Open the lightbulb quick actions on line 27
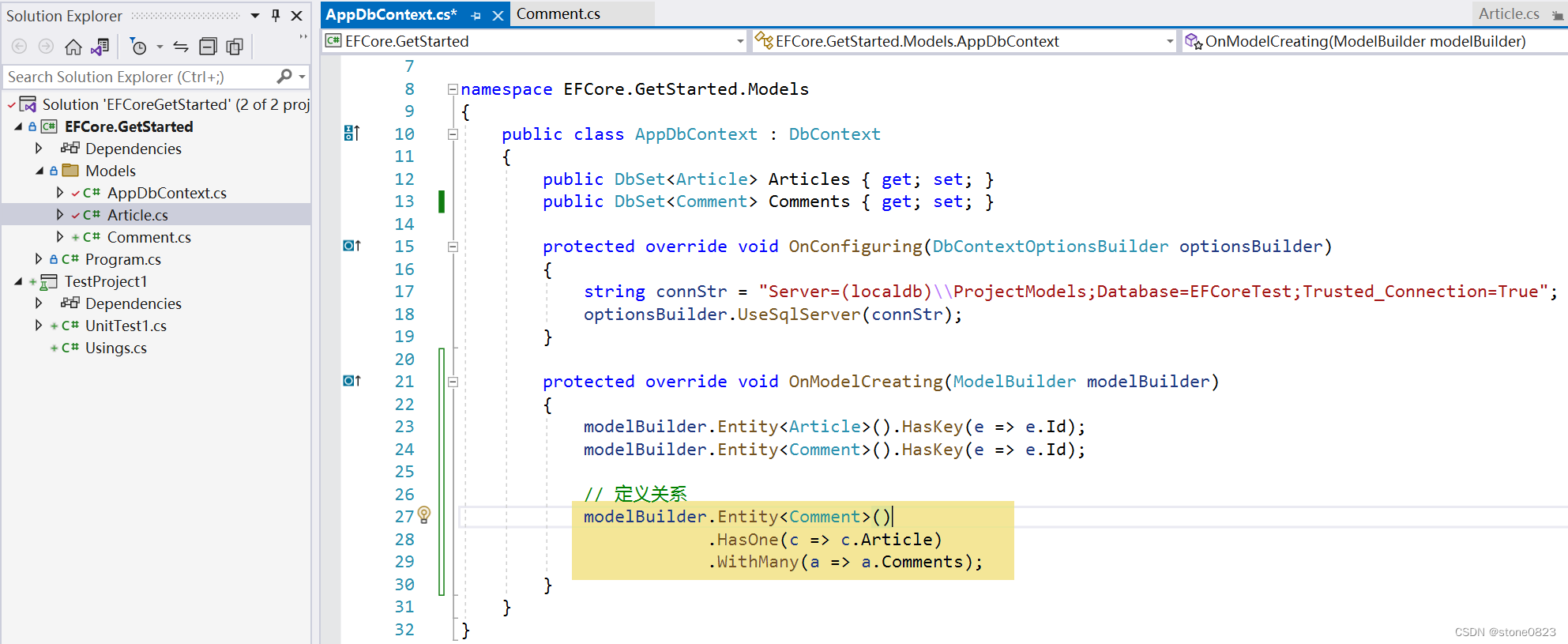The image size is (1568, 644). [x=424, y=515]
